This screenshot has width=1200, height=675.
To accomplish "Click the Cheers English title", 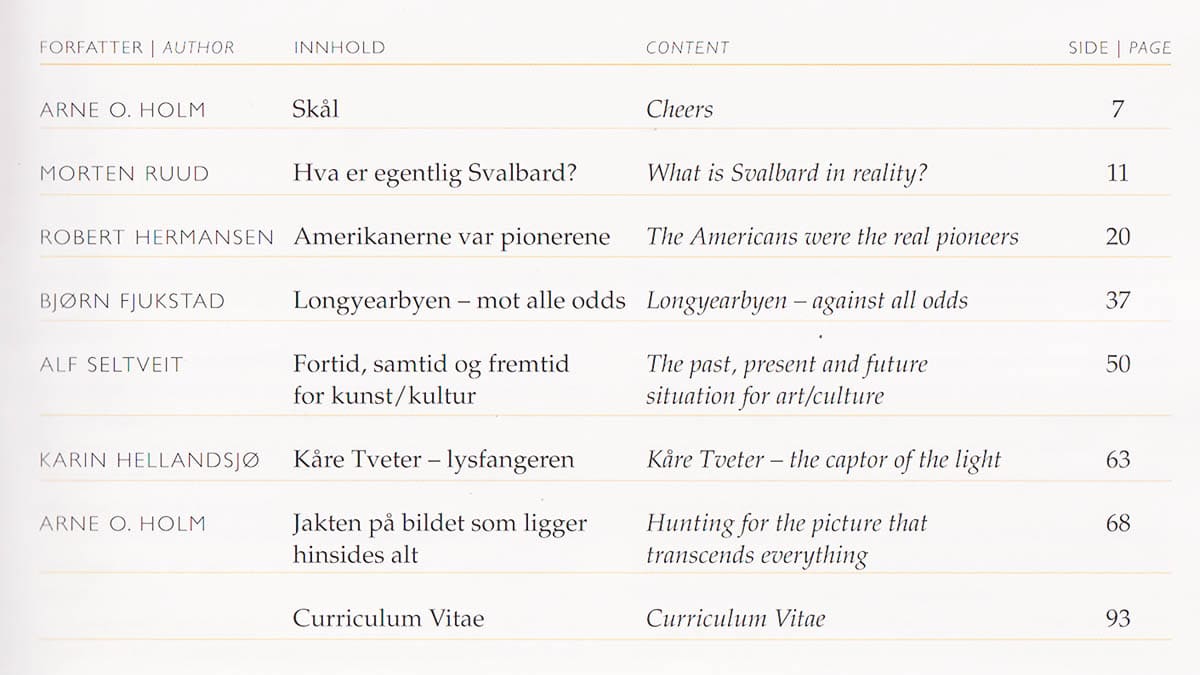I will [680, 110].
